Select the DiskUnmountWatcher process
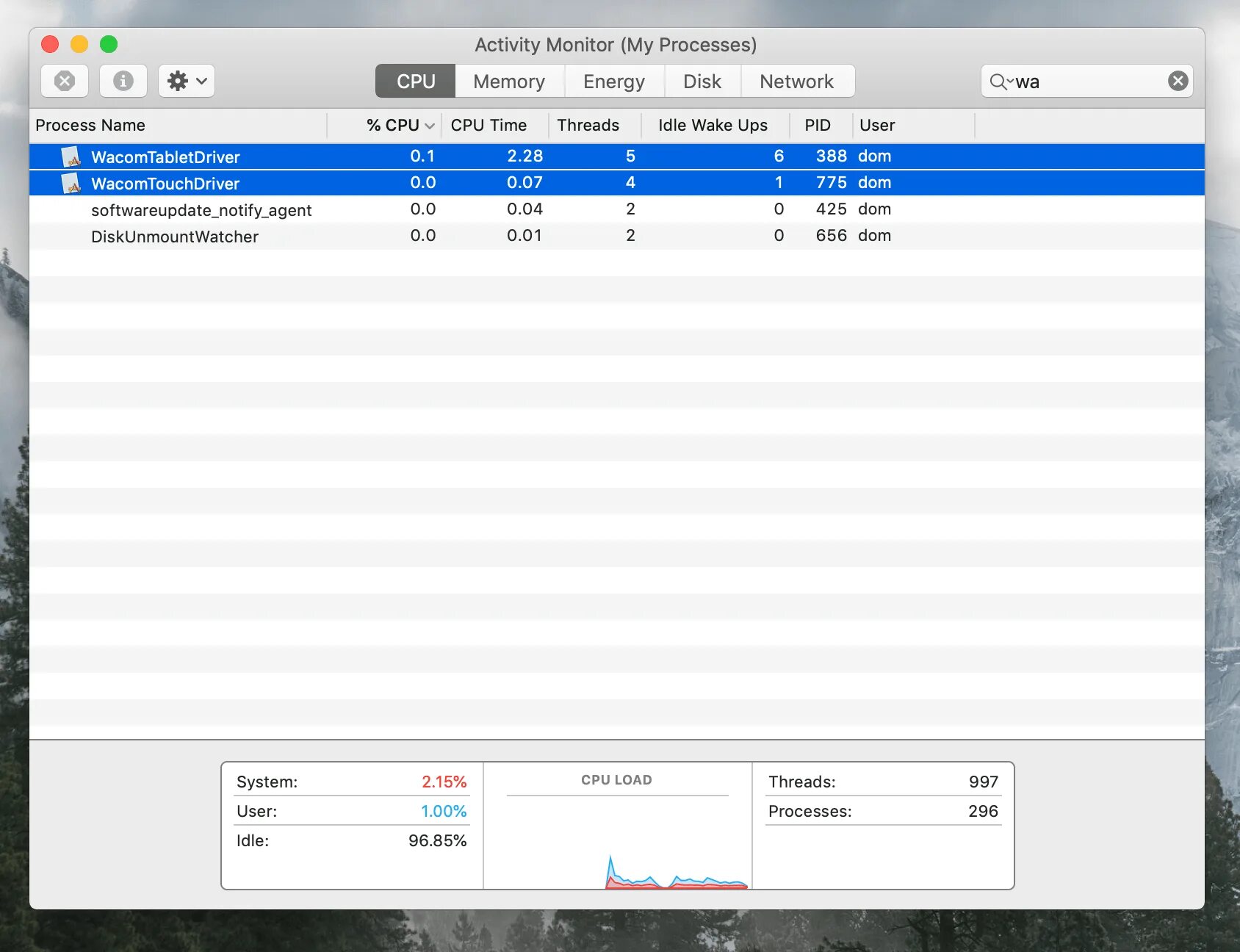Viewport: 1240px width, 952px height. click(617, 236)
